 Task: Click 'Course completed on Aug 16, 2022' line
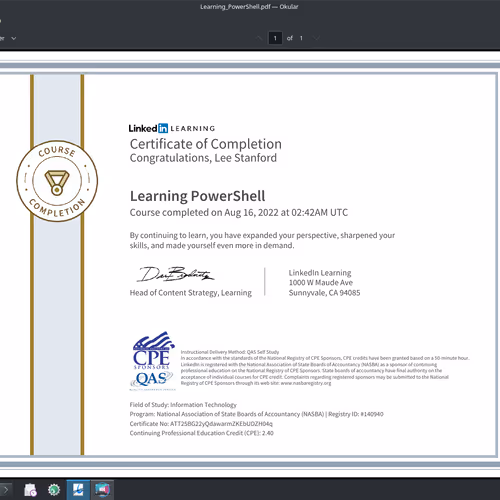[239, 213]
